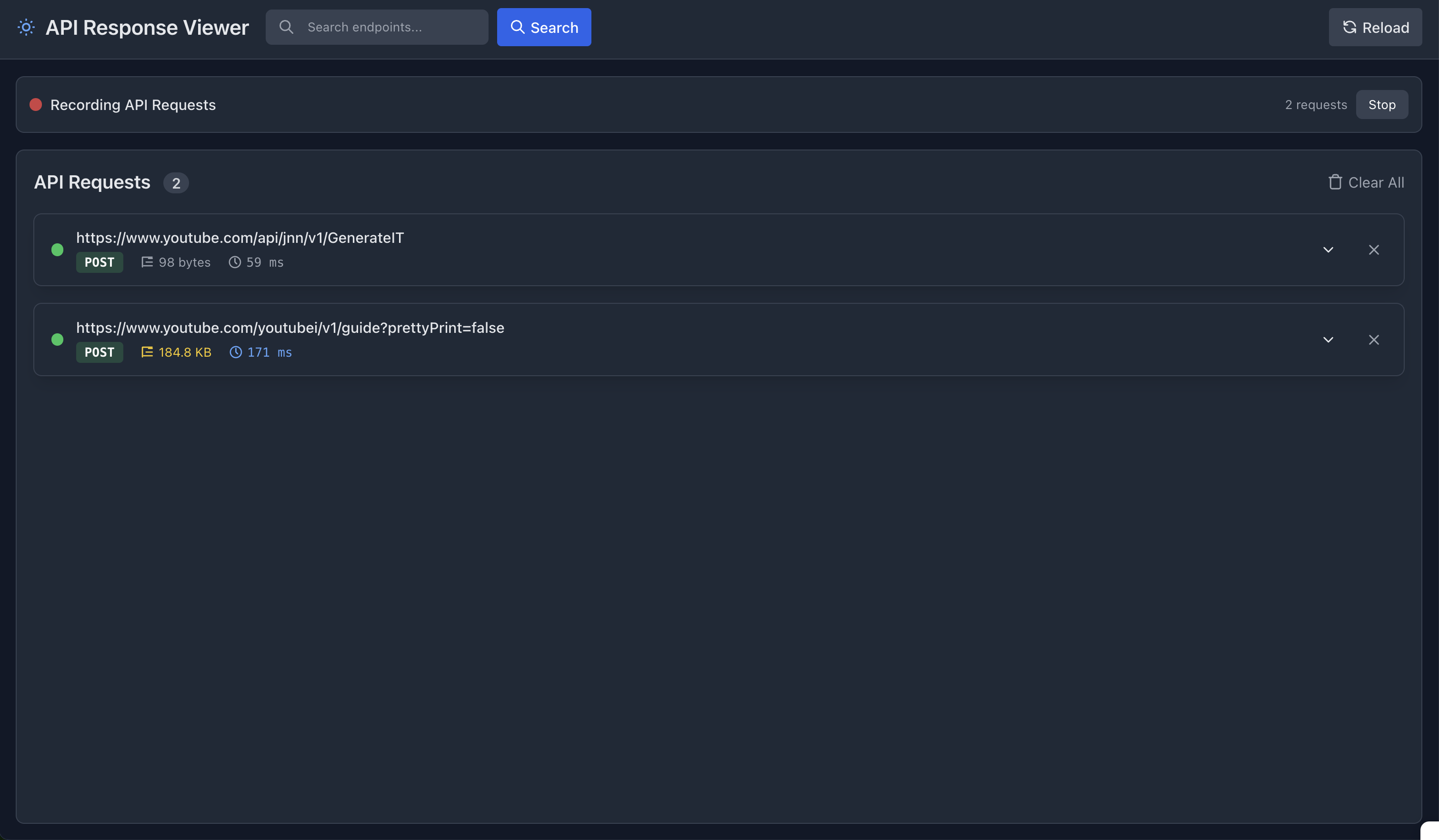Click the trash icon beside Clear All

pos(1335,182)
